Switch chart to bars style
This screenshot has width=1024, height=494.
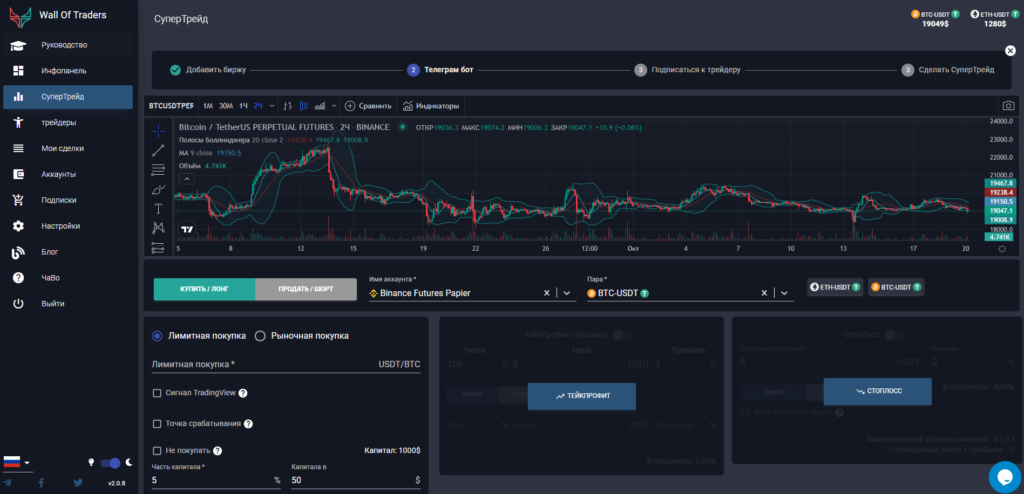click(287, 106)
